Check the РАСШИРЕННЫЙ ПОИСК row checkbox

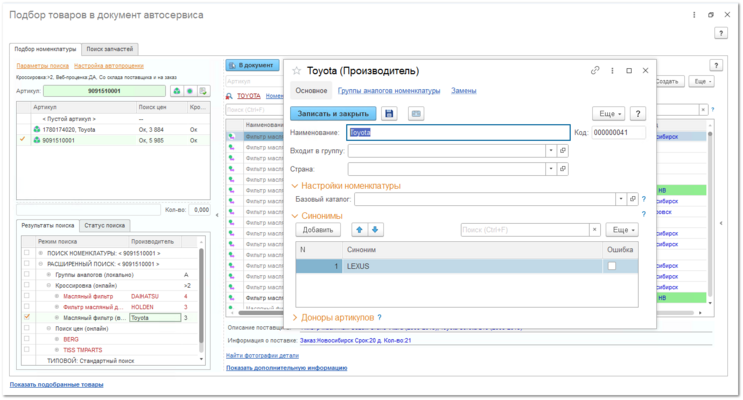(27, 264)
